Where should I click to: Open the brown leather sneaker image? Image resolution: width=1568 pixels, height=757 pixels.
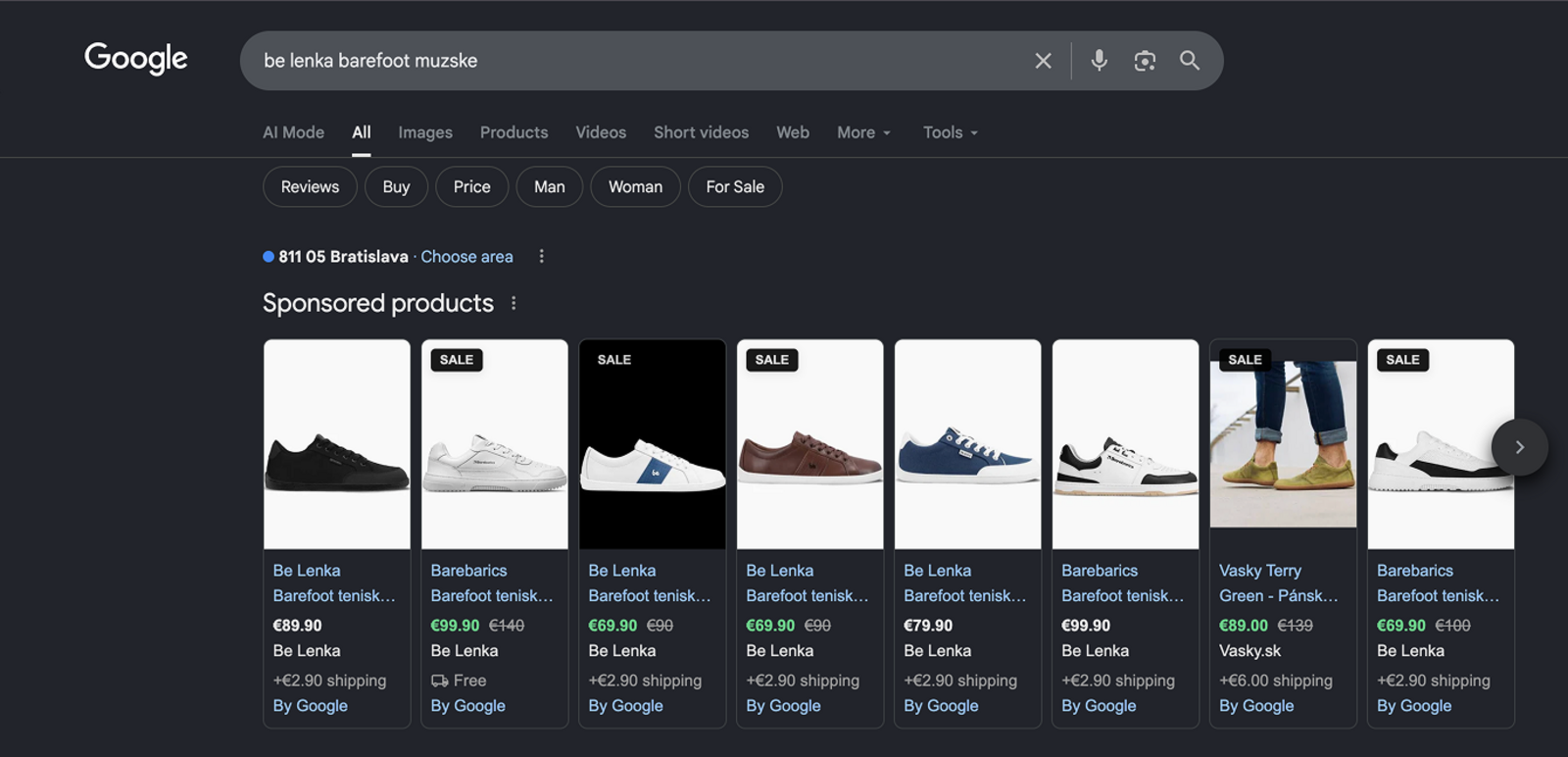[x=810, y=444]
